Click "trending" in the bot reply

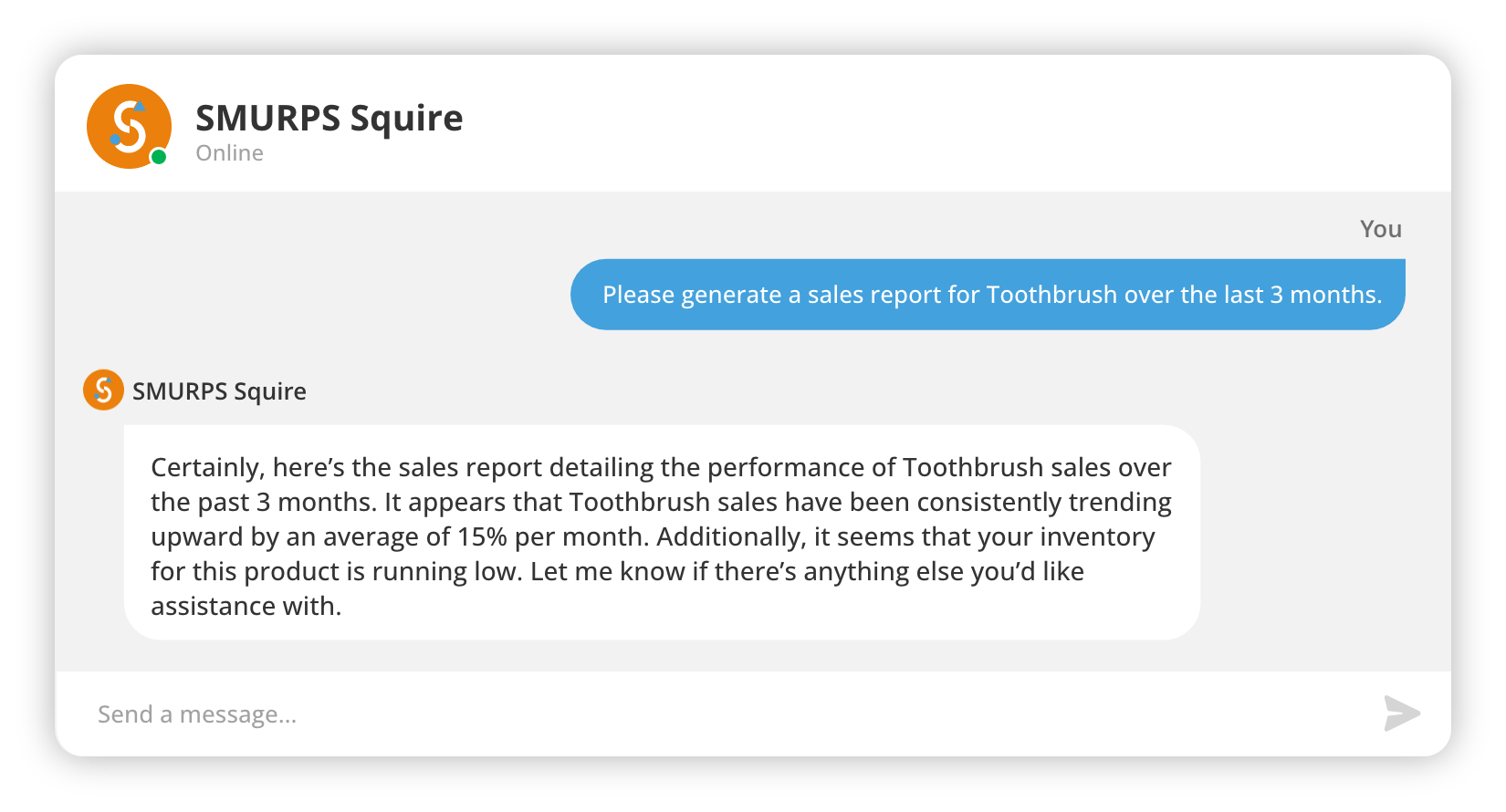(x=1120, y=503)
